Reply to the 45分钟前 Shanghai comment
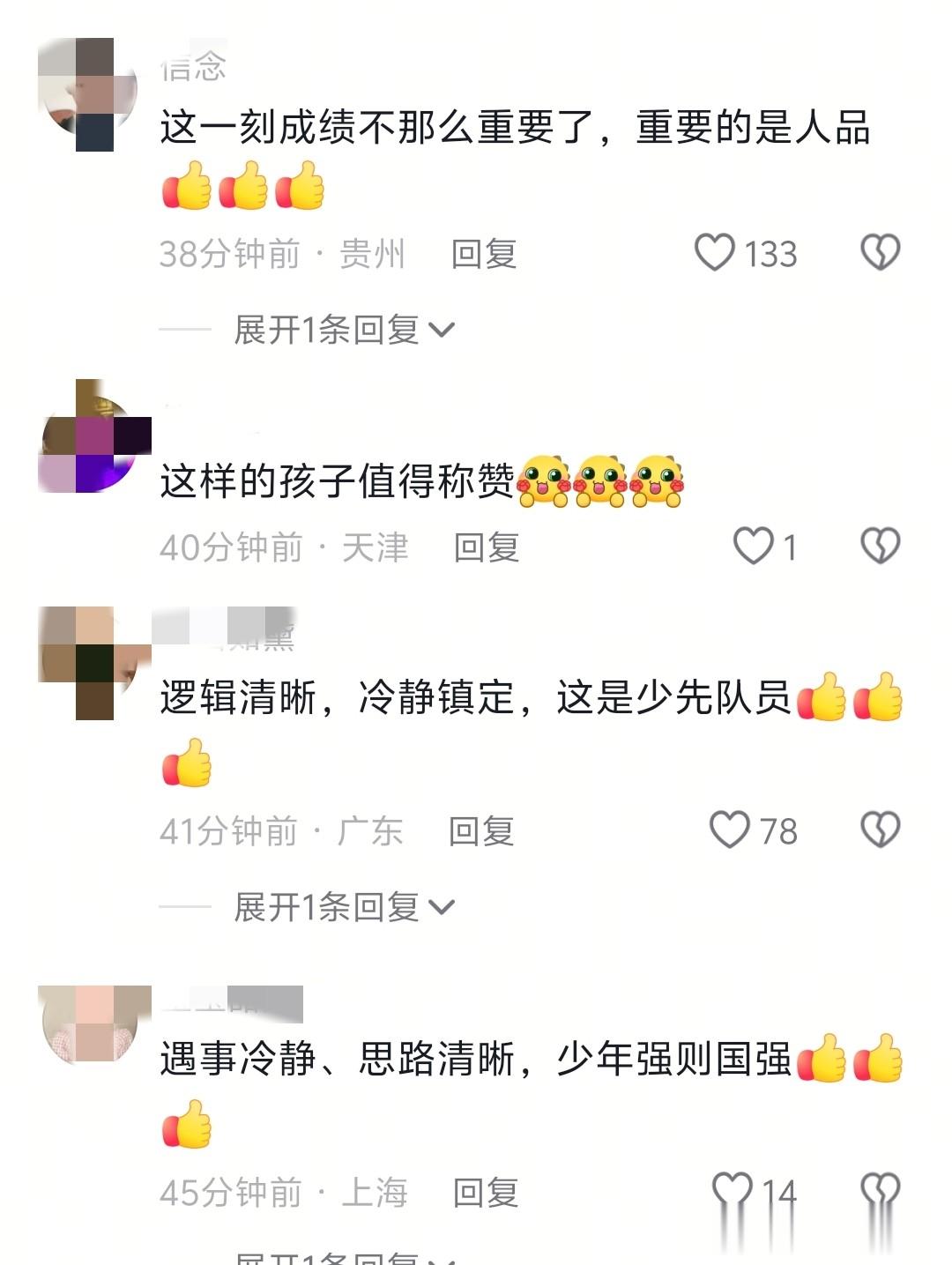The width and height of the screenshot is (952, 1265). [x=486, y=1193]
